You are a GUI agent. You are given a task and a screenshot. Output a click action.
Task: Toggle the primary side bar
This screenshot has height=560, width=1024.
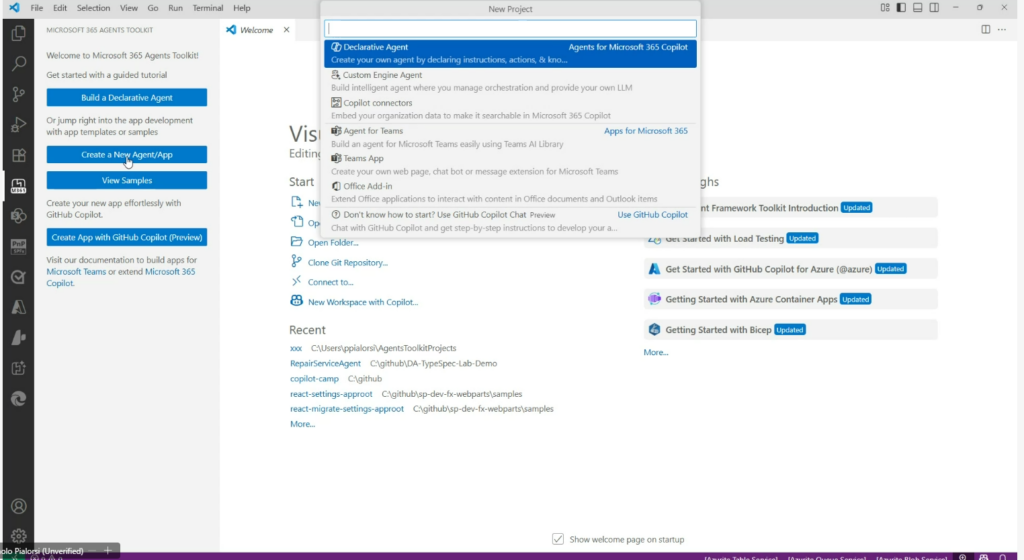click(901, 8)
